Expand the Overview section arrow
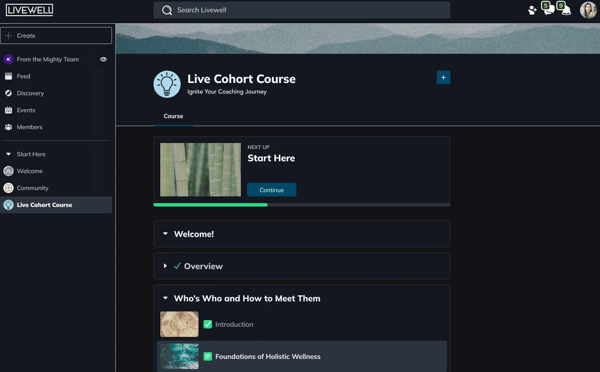The image size is (600, 372). 165,266
